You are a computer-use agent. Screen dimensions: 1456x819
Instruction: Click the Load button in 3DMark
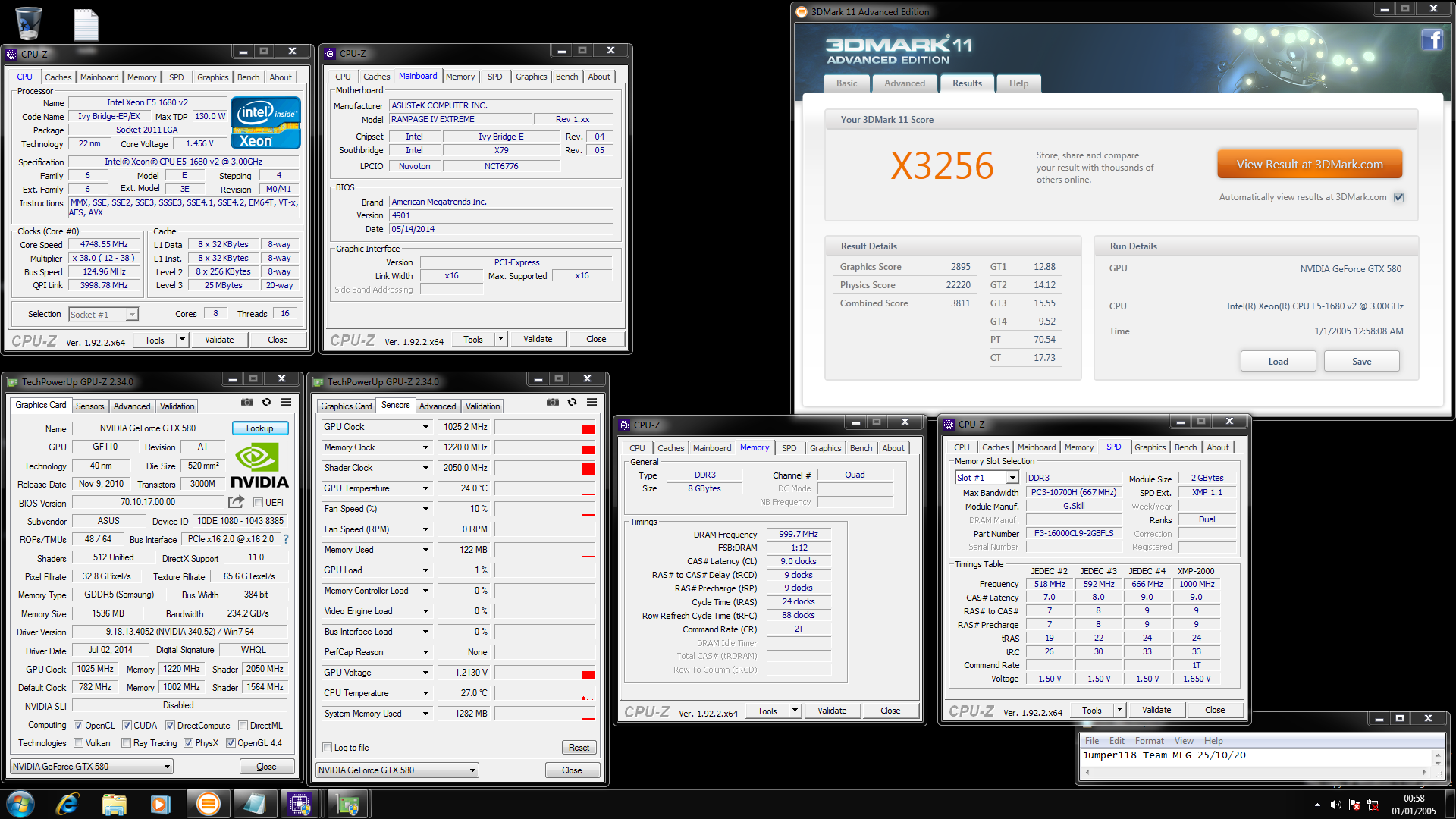pyautogui.click(x=1278, y=362)
